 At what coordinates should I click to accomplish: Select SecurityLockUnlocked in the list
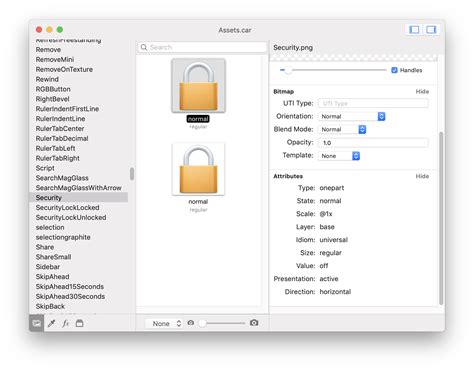click(x=71, y=217)
